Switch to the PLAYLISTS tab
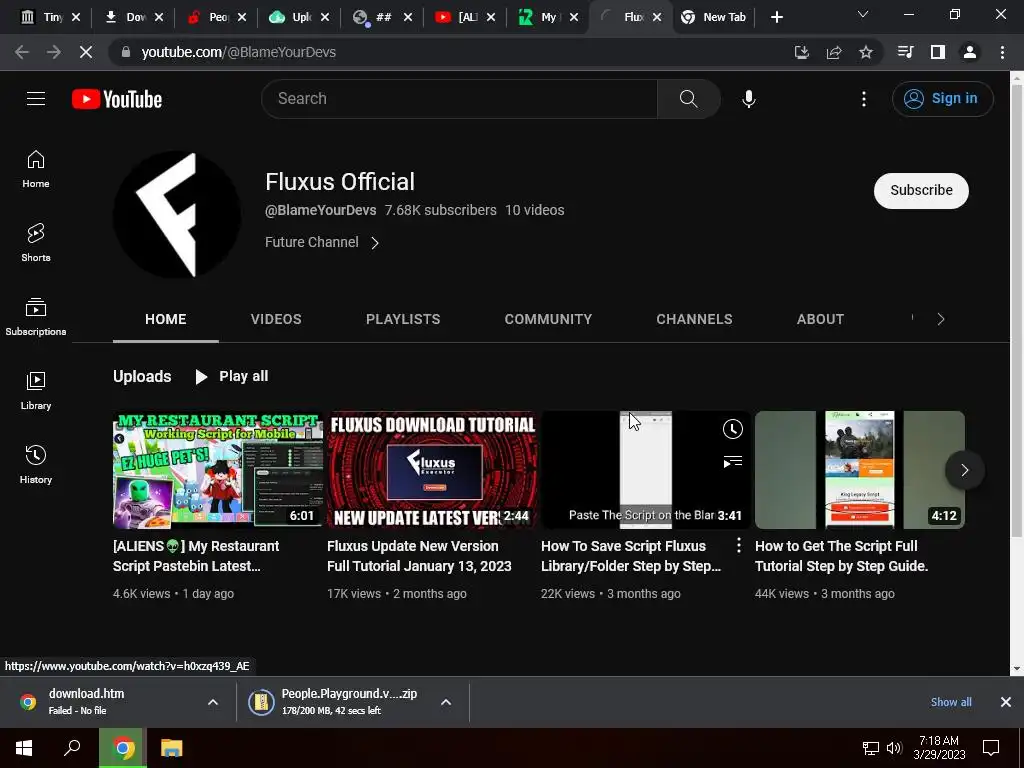This screenshot has height=768, width=1024. pos(403,319)
